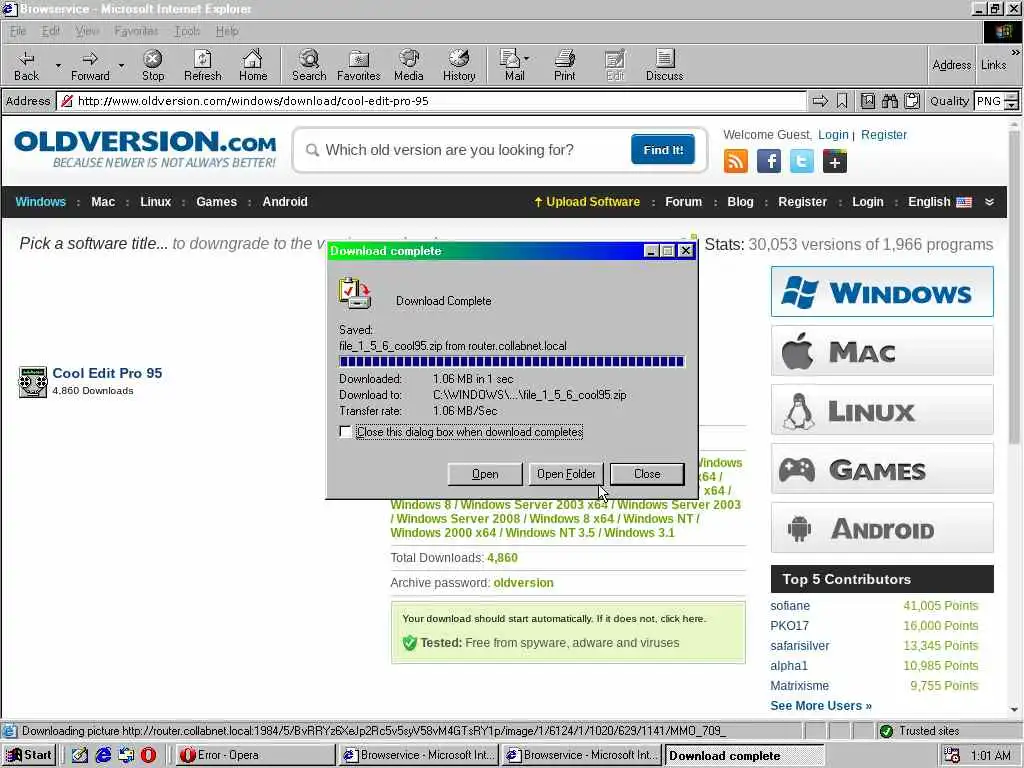Open the Facebook icon on OldVersion header

tap(769, 161)
